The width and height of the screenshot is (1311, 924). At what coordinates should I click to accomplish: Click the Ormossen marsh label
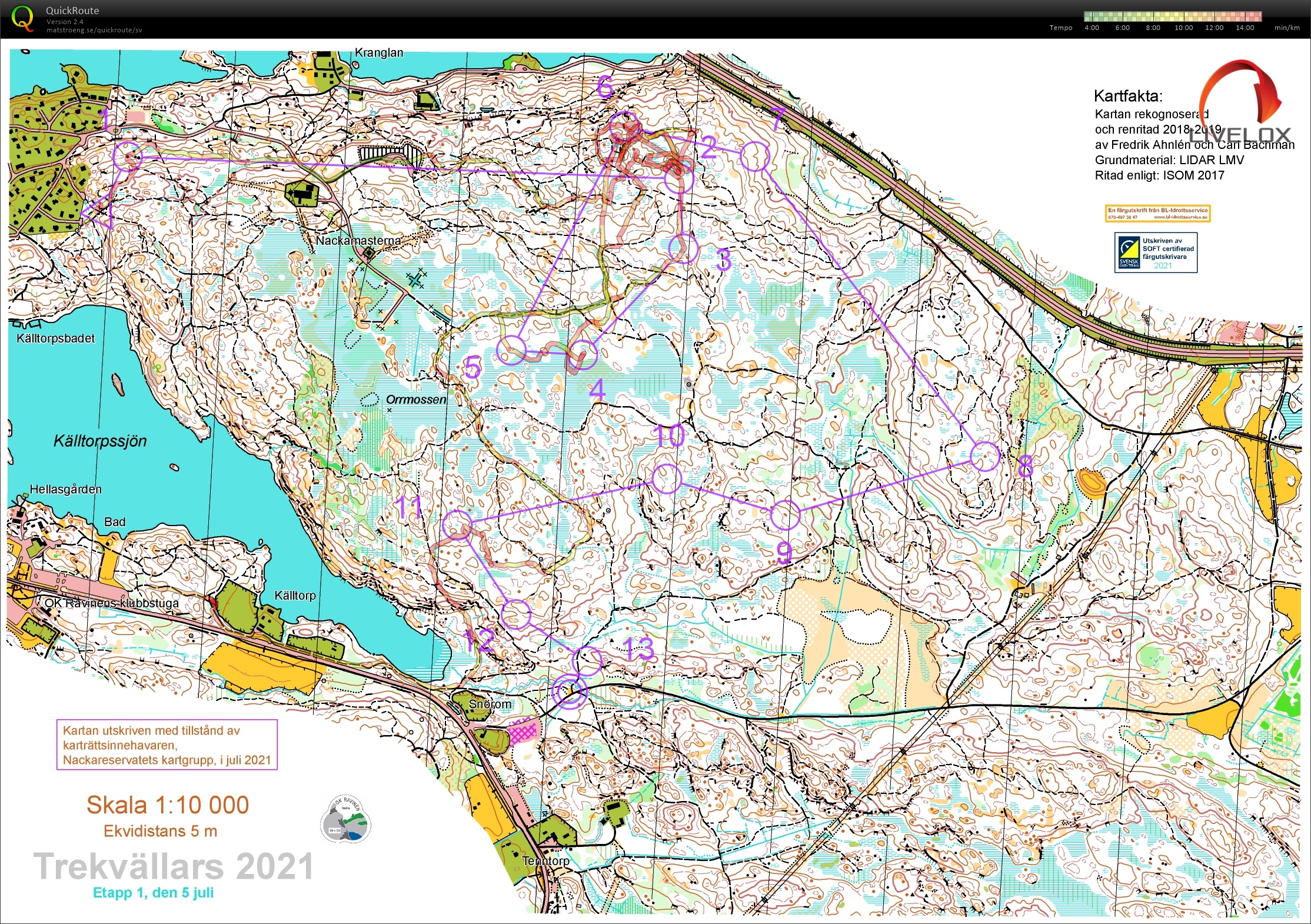pos(416,400)
